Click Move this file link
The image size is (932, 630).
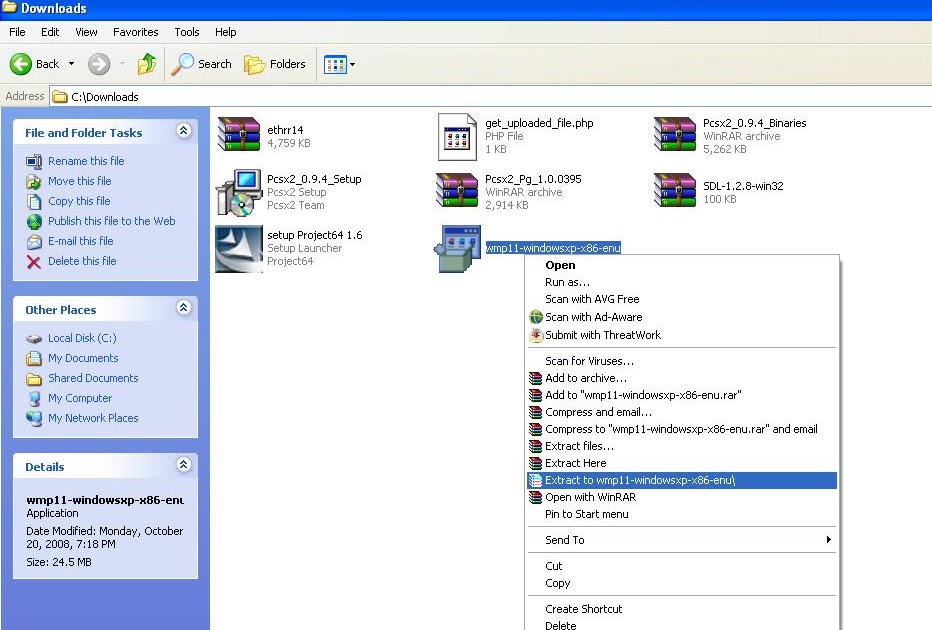(80, 181)
